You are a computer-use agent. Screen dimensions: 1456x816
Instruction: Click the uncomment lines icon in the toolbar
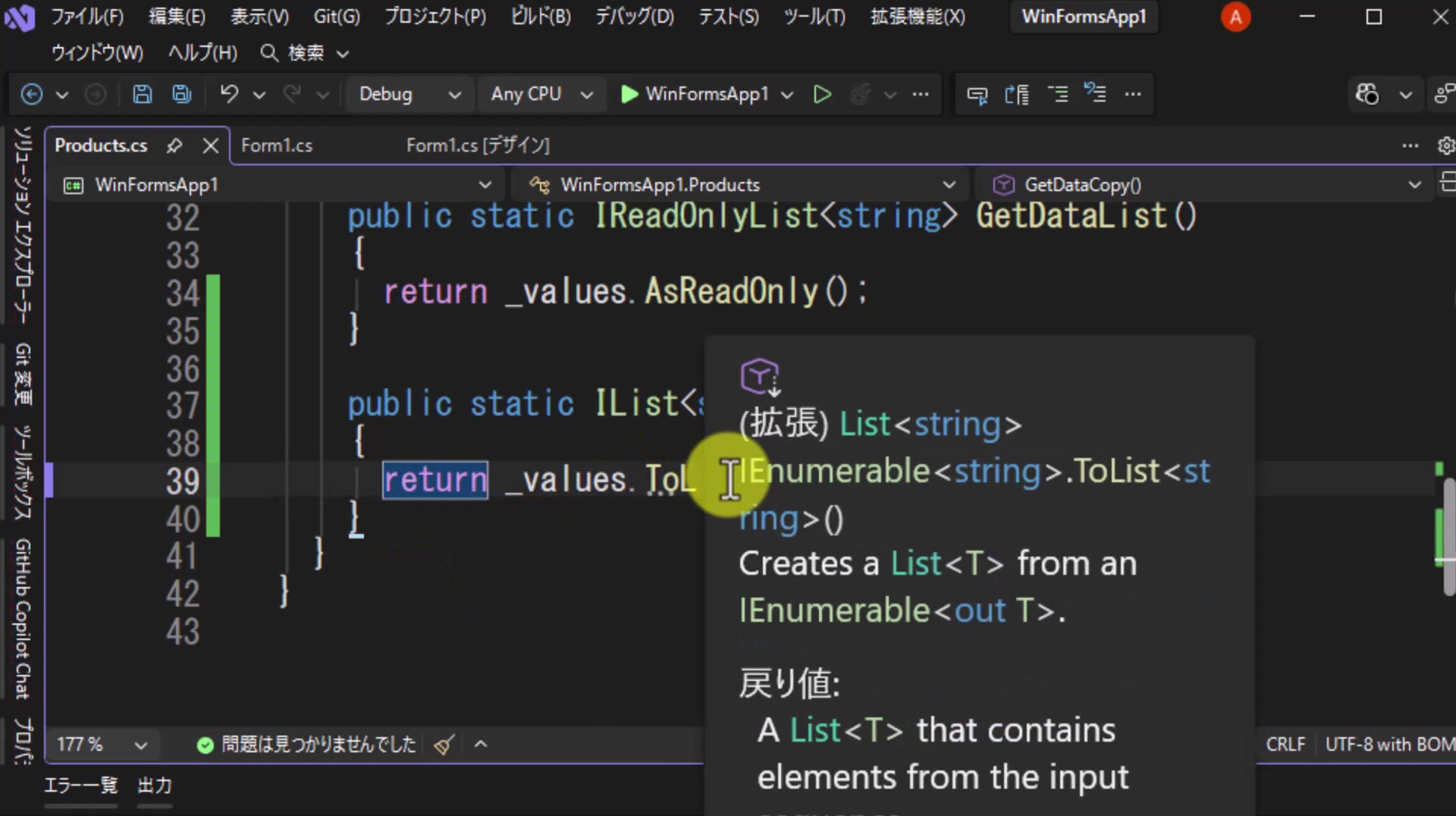pyautogui.click(x=1095, y=93)
